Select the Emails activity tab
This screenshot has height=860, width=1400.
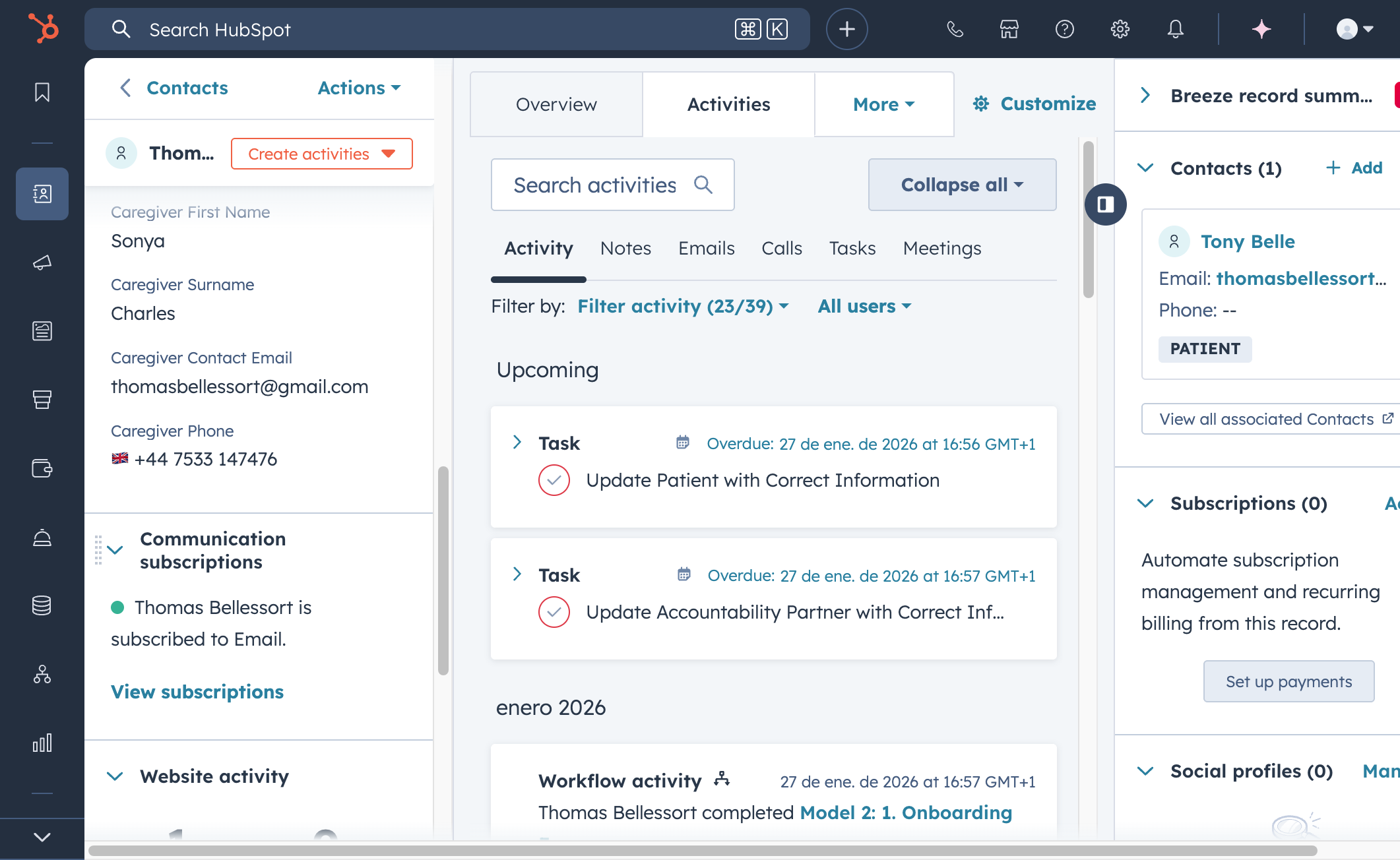pos(707,248)
